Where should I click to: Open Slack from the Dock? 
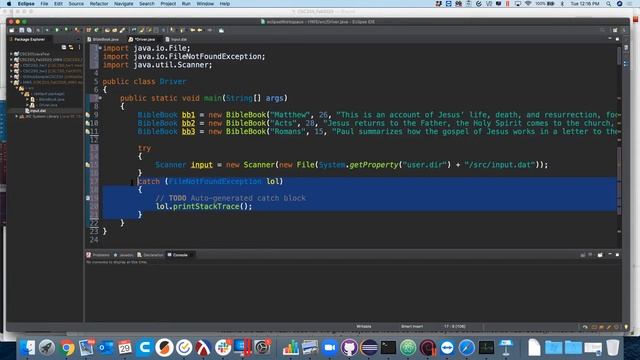tap(223, 348)
